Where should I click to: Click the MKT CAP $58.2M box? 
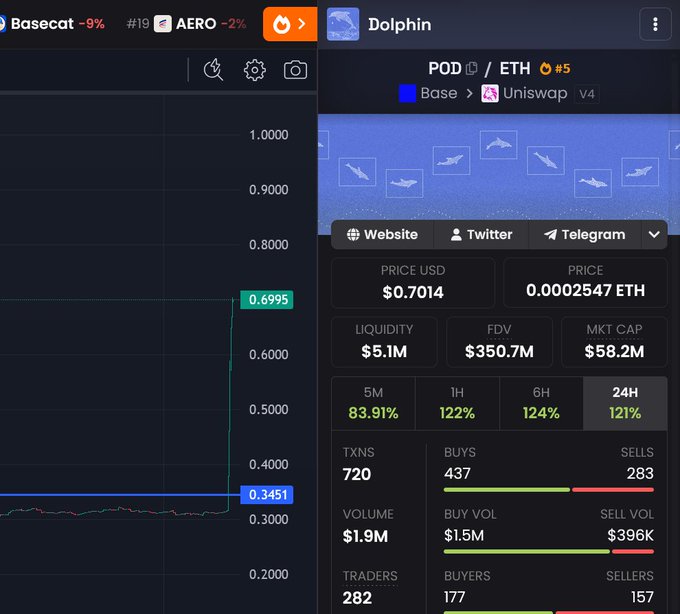tap(614, 342)
